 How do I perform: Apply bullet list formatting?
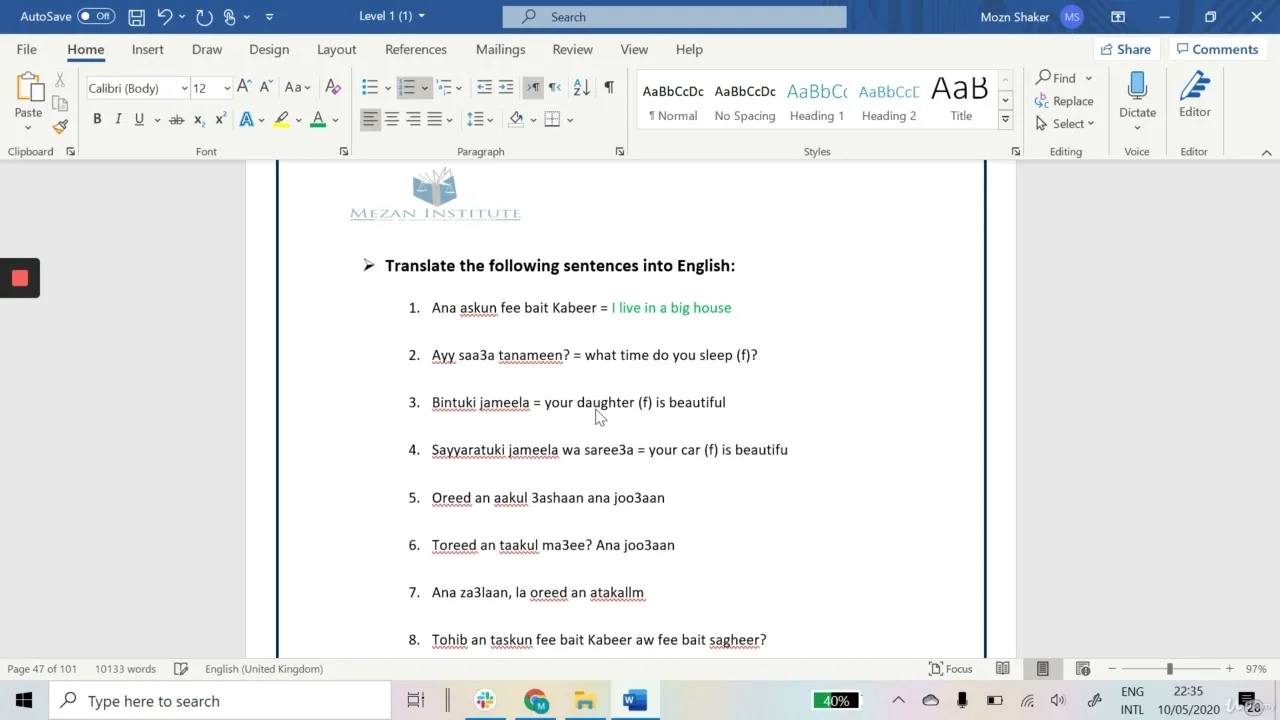(x=370, y=88)
